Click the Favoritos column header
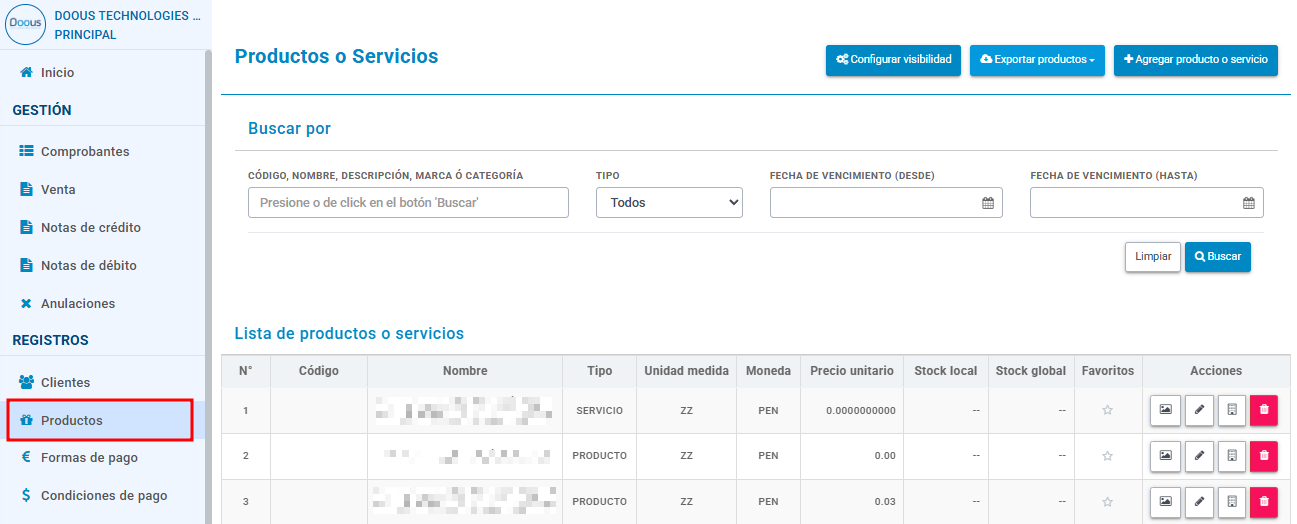Screen dimensions: 1297x524 click(1108, 371)
